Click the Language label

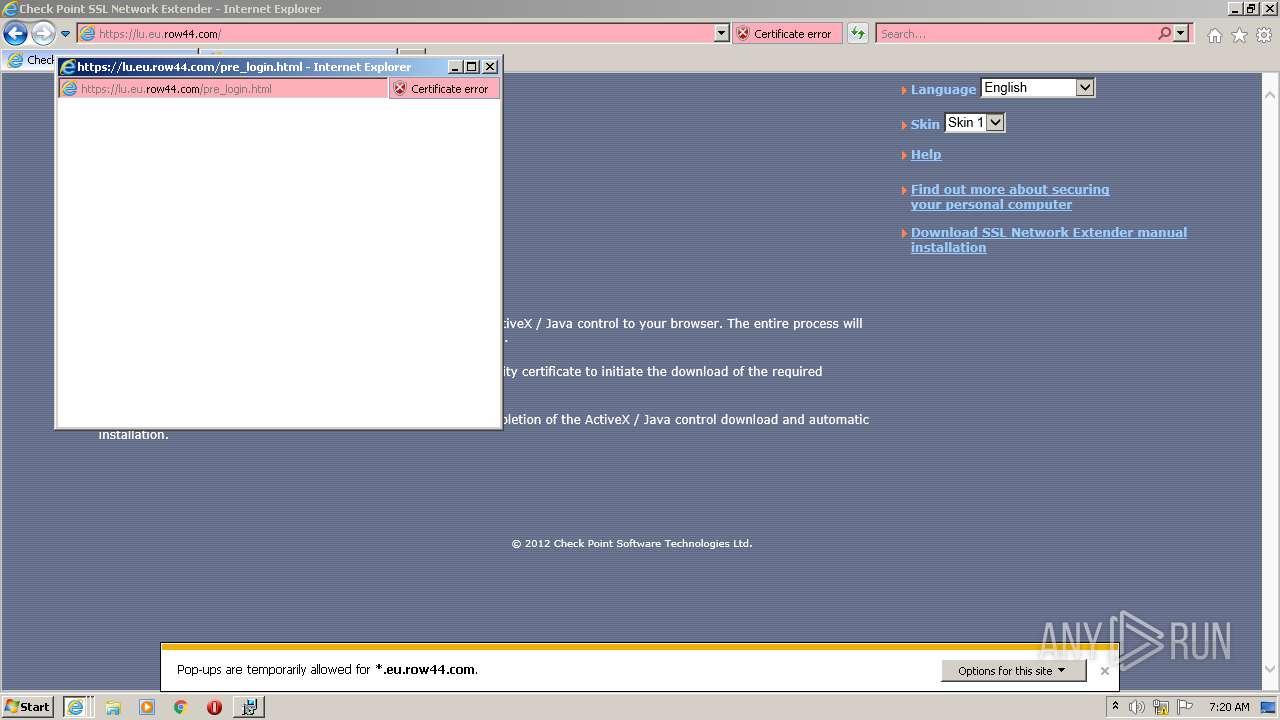click(x=943, y=89)
